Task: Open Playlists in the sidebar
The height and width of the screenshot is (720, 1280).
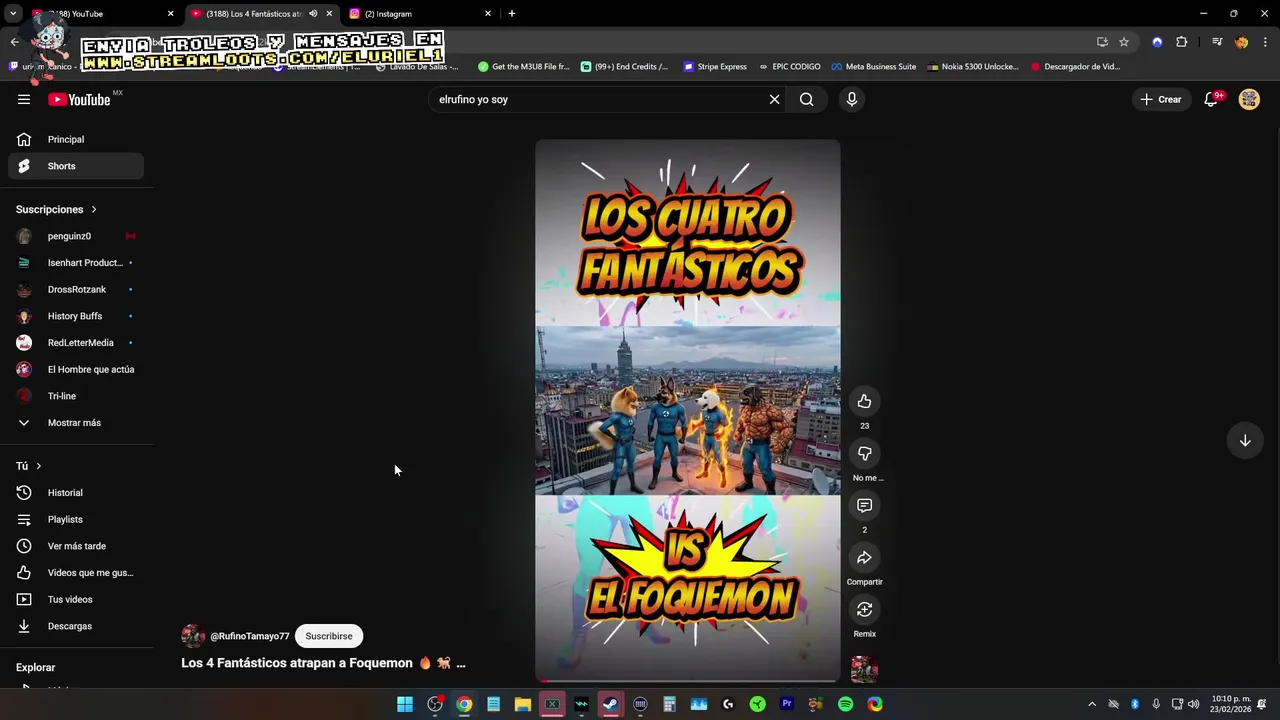Action: pyautogui.click(x=76, y=519)
